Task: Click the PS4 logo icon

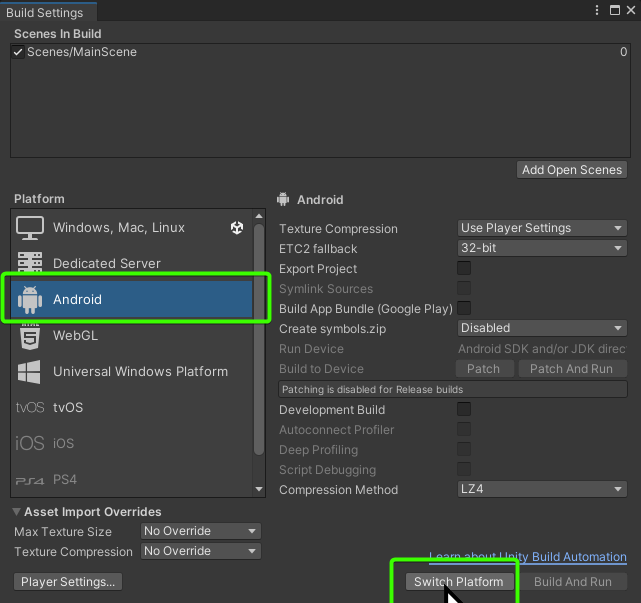Action: tap(29, 481)
